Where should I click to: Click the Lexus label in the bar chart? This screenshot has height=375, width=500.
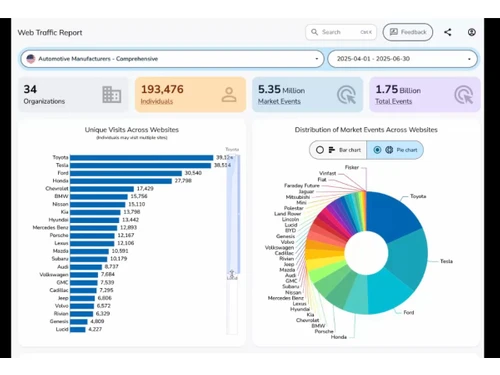tap(61, 243)
